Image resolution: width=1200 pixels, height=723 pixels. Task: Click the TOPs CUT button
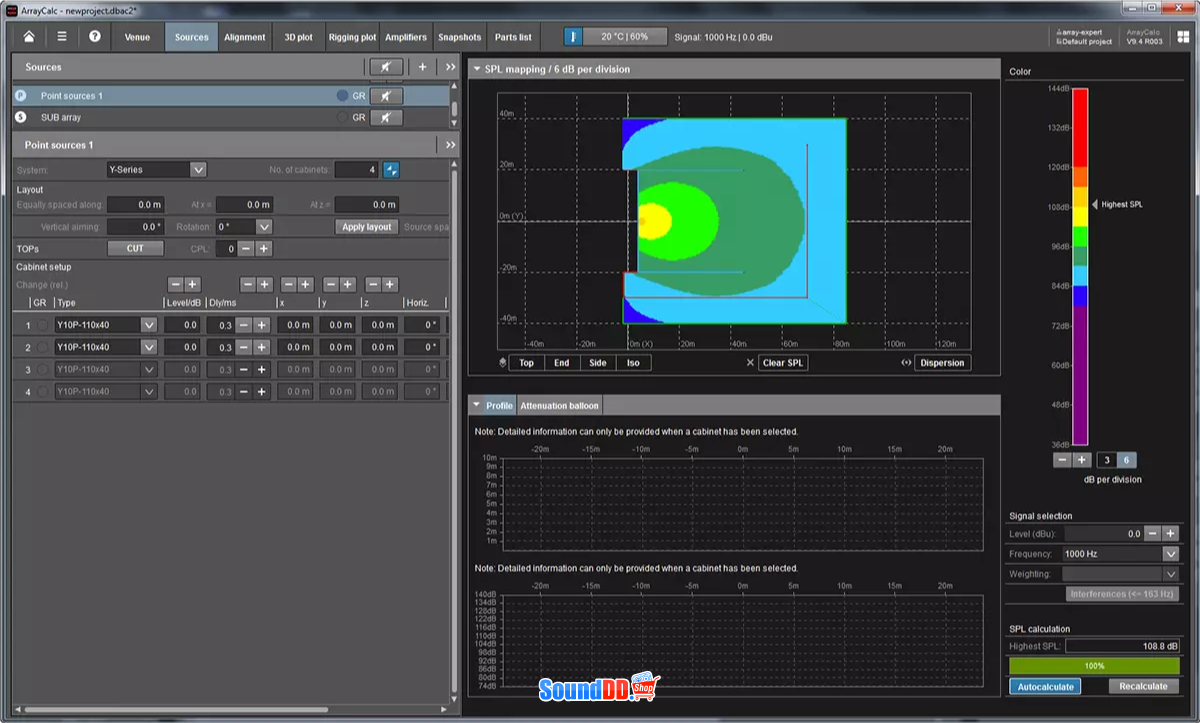pyautogui.click(x=135, y=248)
